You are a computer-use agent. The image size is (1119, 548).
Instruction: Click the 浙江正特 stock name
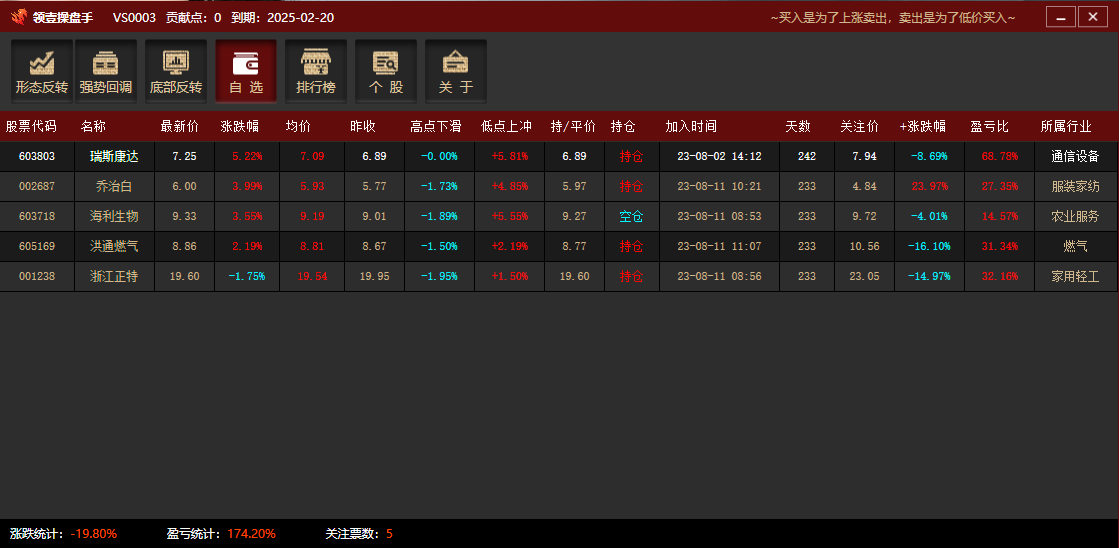(x=114, y=276)
